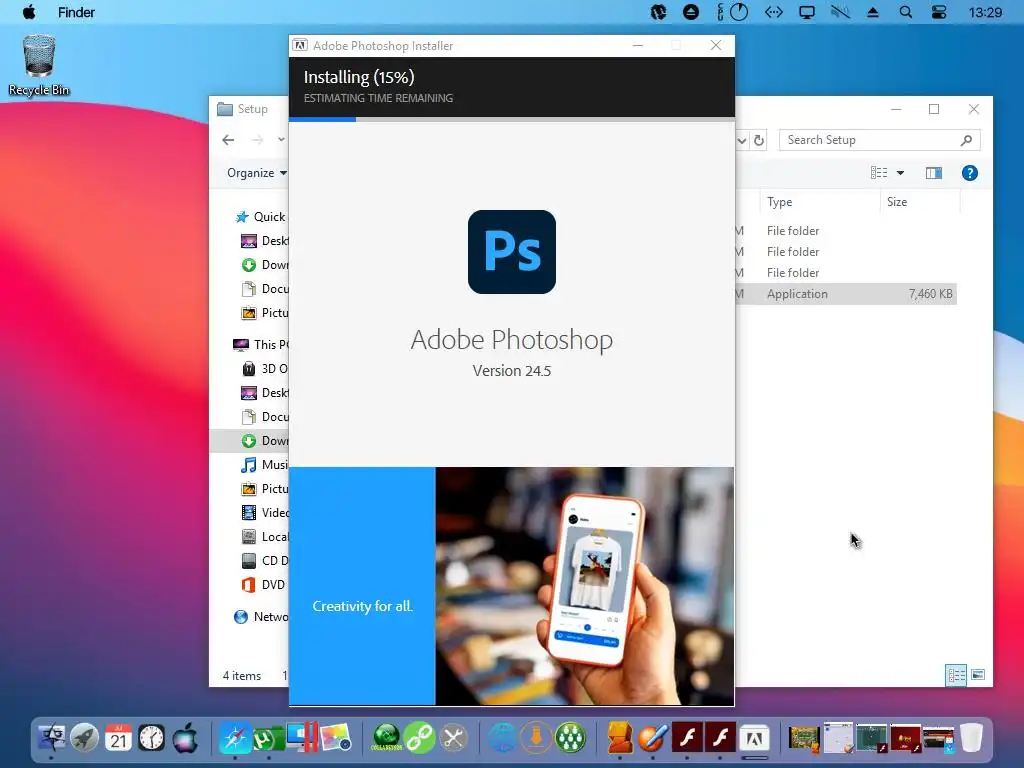Click the phone photo banner in the installer
Viewport: 1024px width, 768px height.
584,586
